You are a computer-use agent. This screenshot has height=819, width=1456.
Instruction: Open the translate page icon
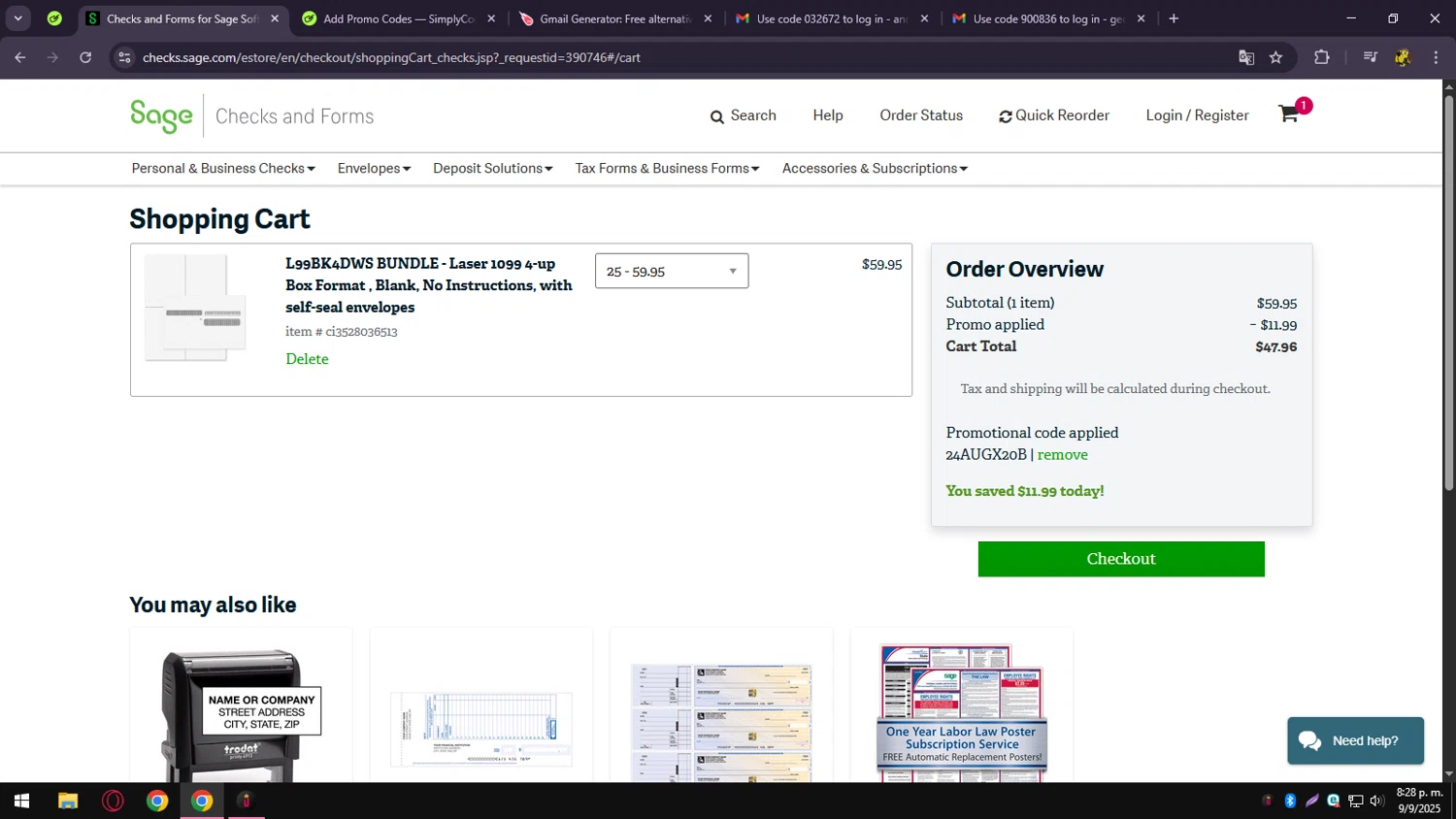[1246, 57]
